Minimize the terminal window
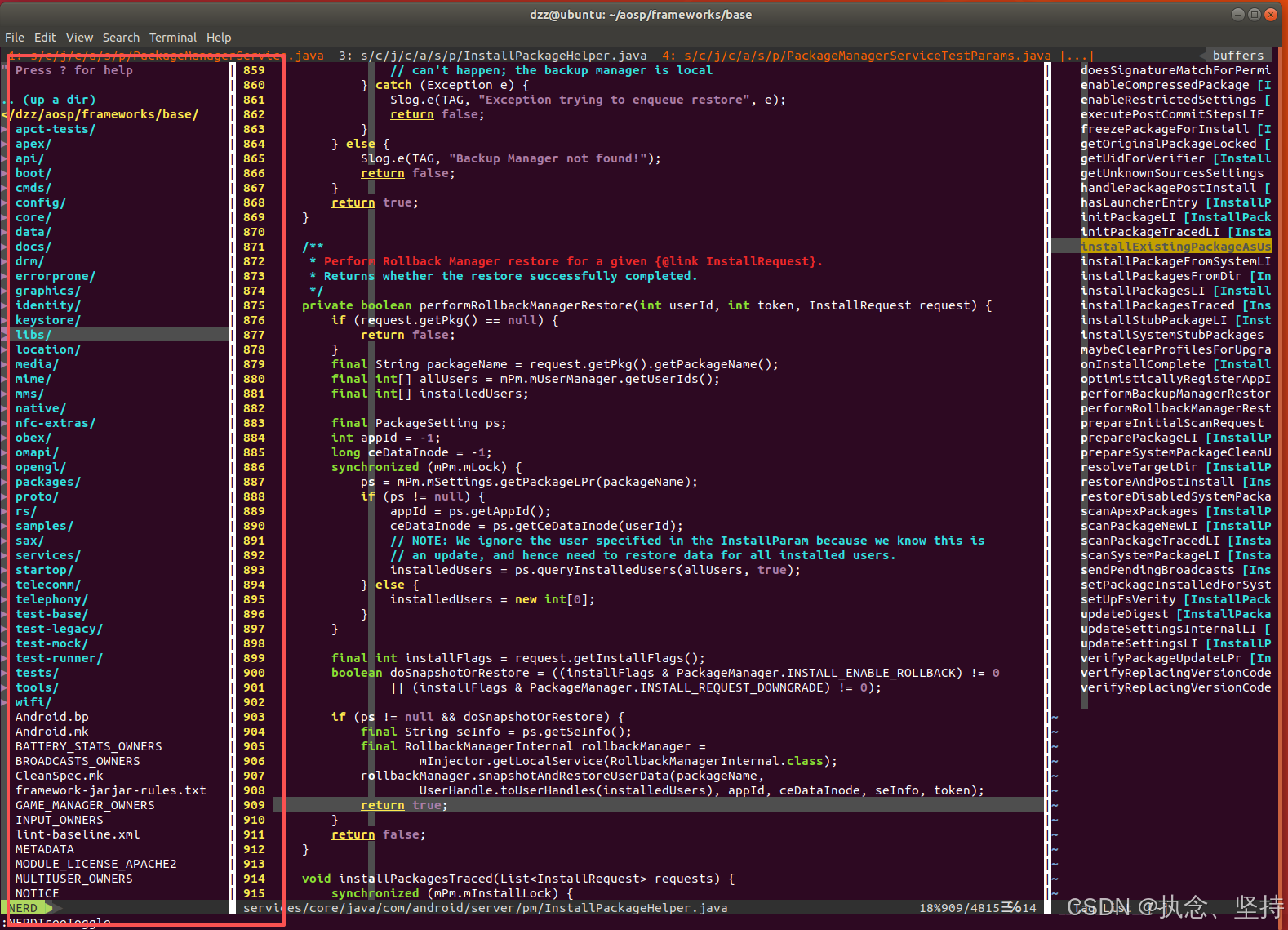This screenshot has height=930, width=1288. point(1238,14)
